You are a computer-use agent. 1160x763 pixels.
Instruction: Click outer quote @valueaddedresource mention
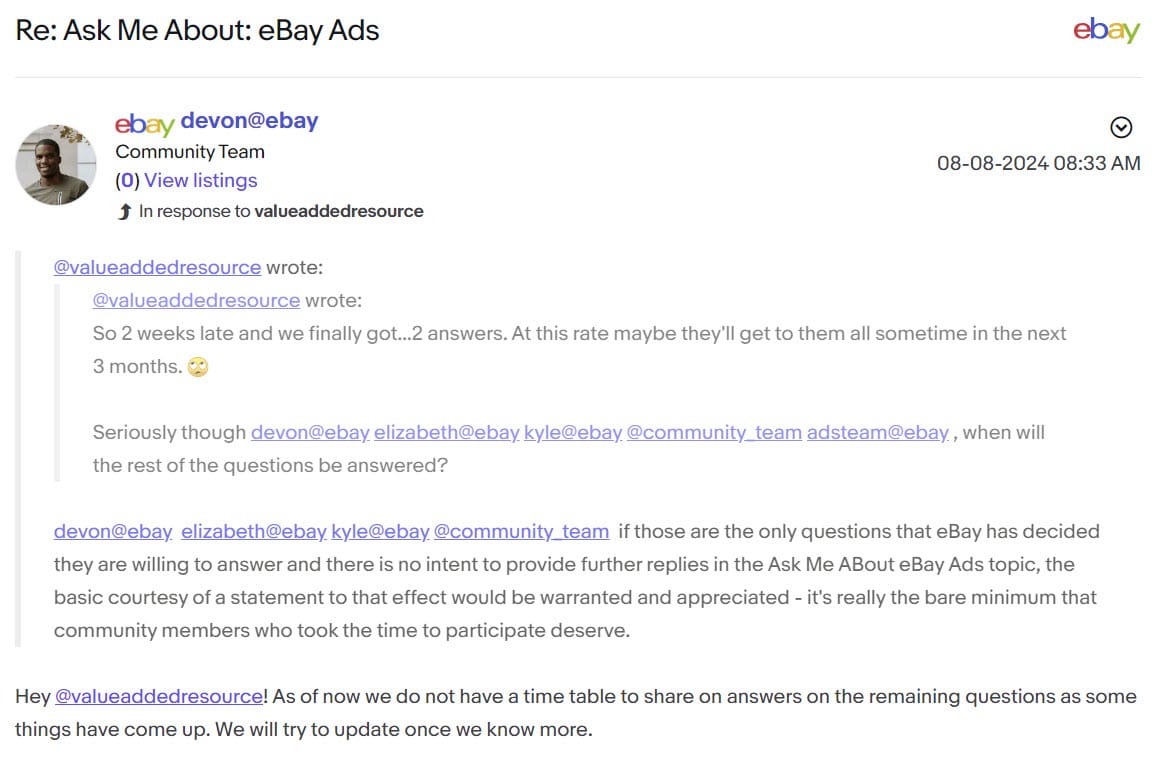(x=157, y=267)
